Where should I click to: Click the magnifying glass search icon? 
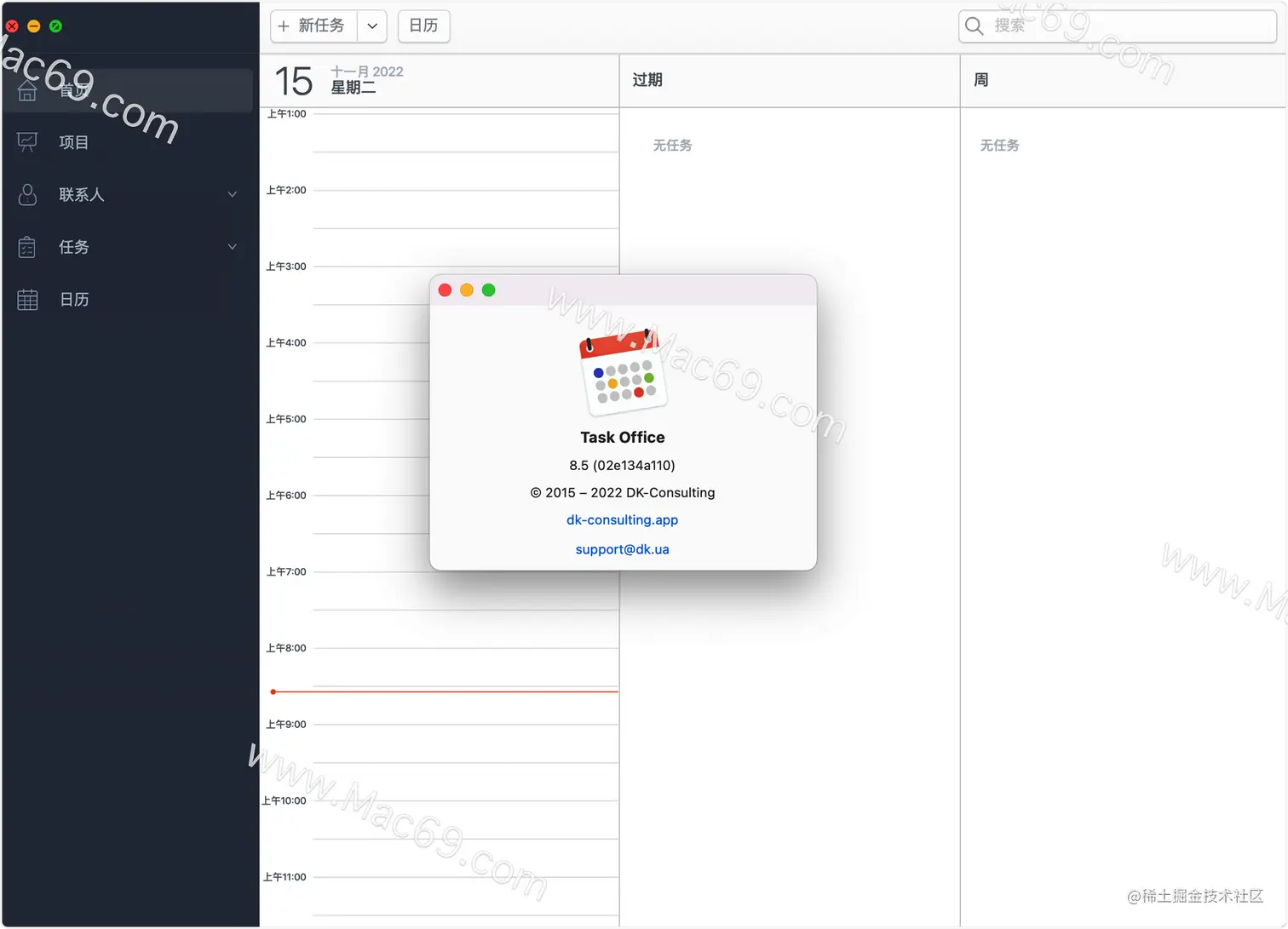pos(974,26)
